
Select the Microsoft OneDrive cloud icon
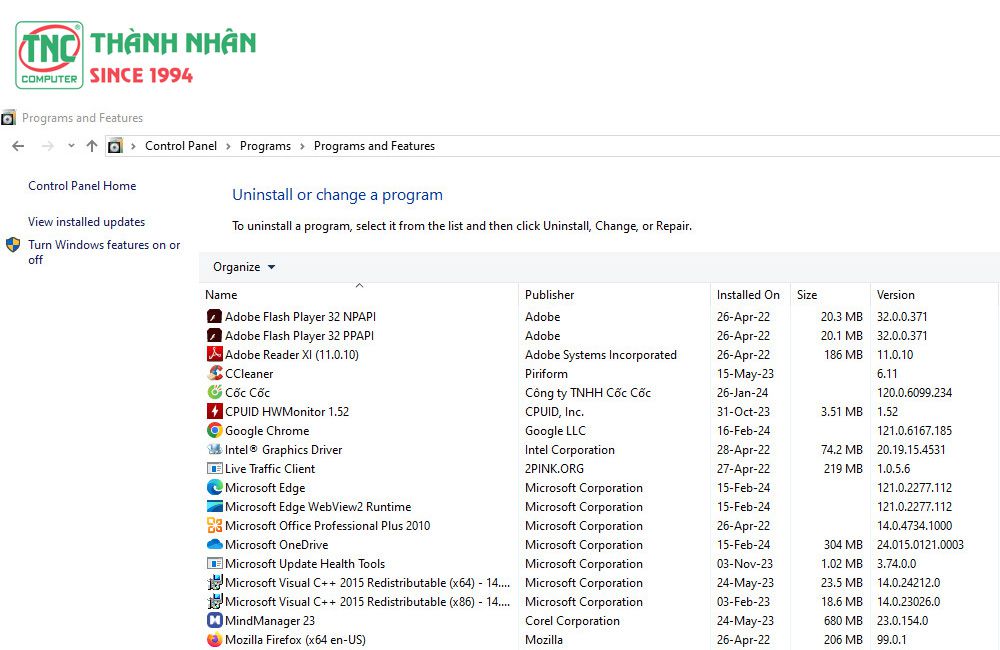[x=214, y=545]
